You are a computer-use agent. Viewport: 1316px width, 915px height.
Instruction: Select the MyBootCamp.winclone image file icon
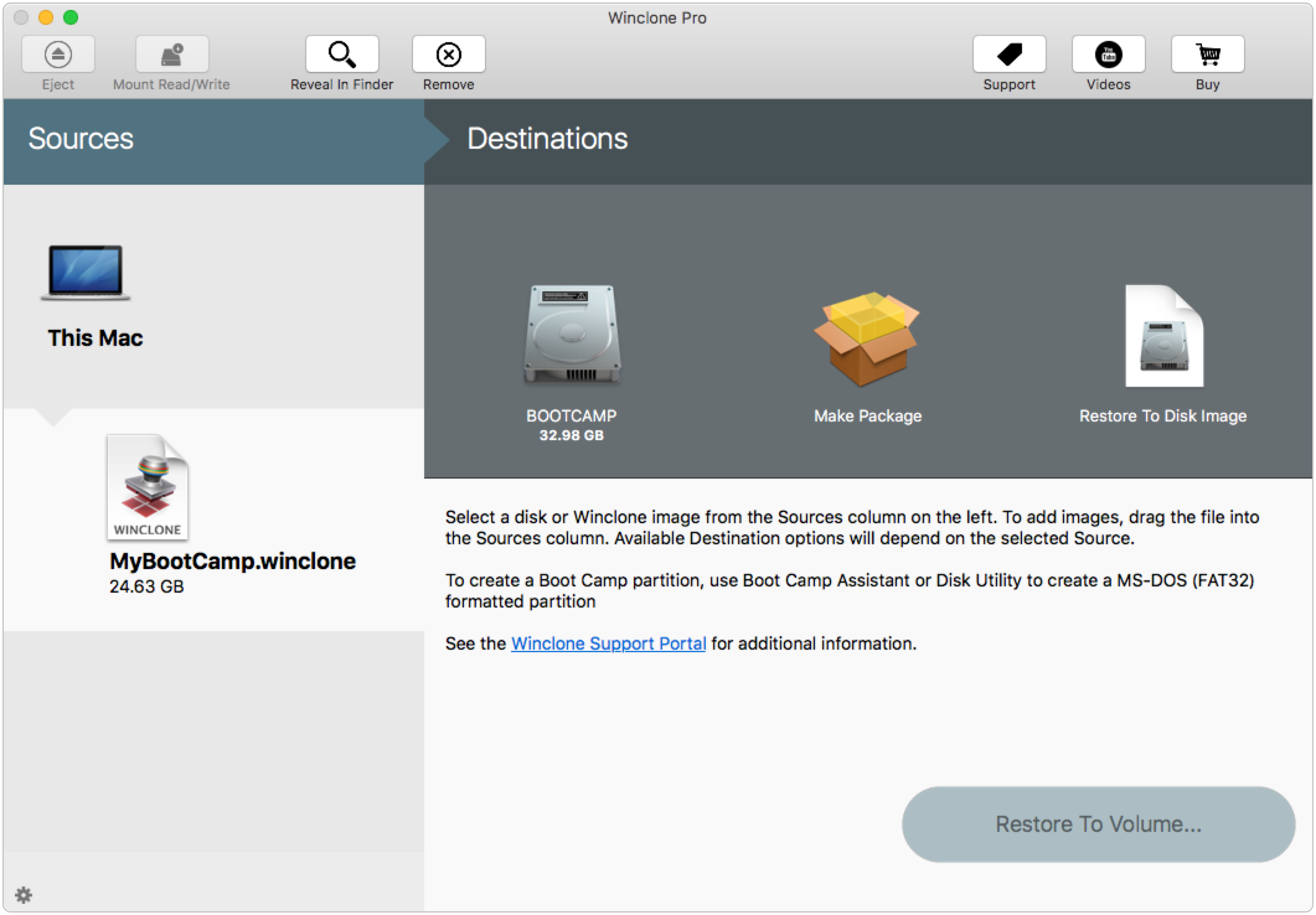[x=148, y=487]
